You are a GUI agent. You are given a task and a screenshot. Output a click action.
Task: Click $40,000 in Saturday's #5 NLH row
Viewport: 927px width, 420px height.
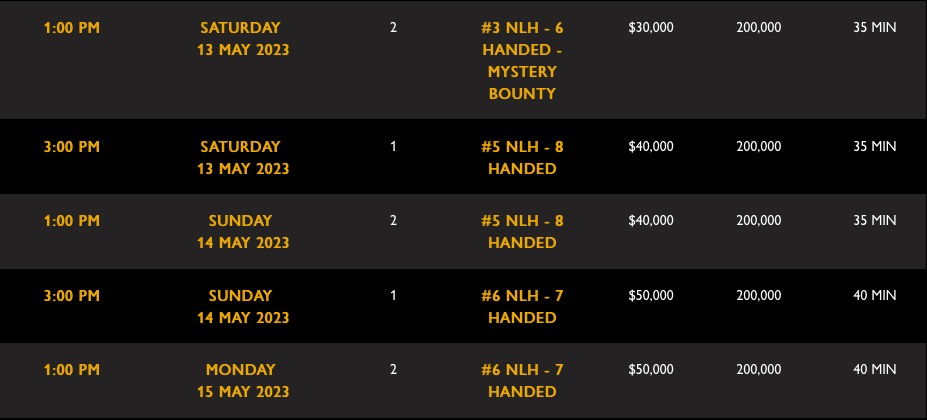point(651,147)
